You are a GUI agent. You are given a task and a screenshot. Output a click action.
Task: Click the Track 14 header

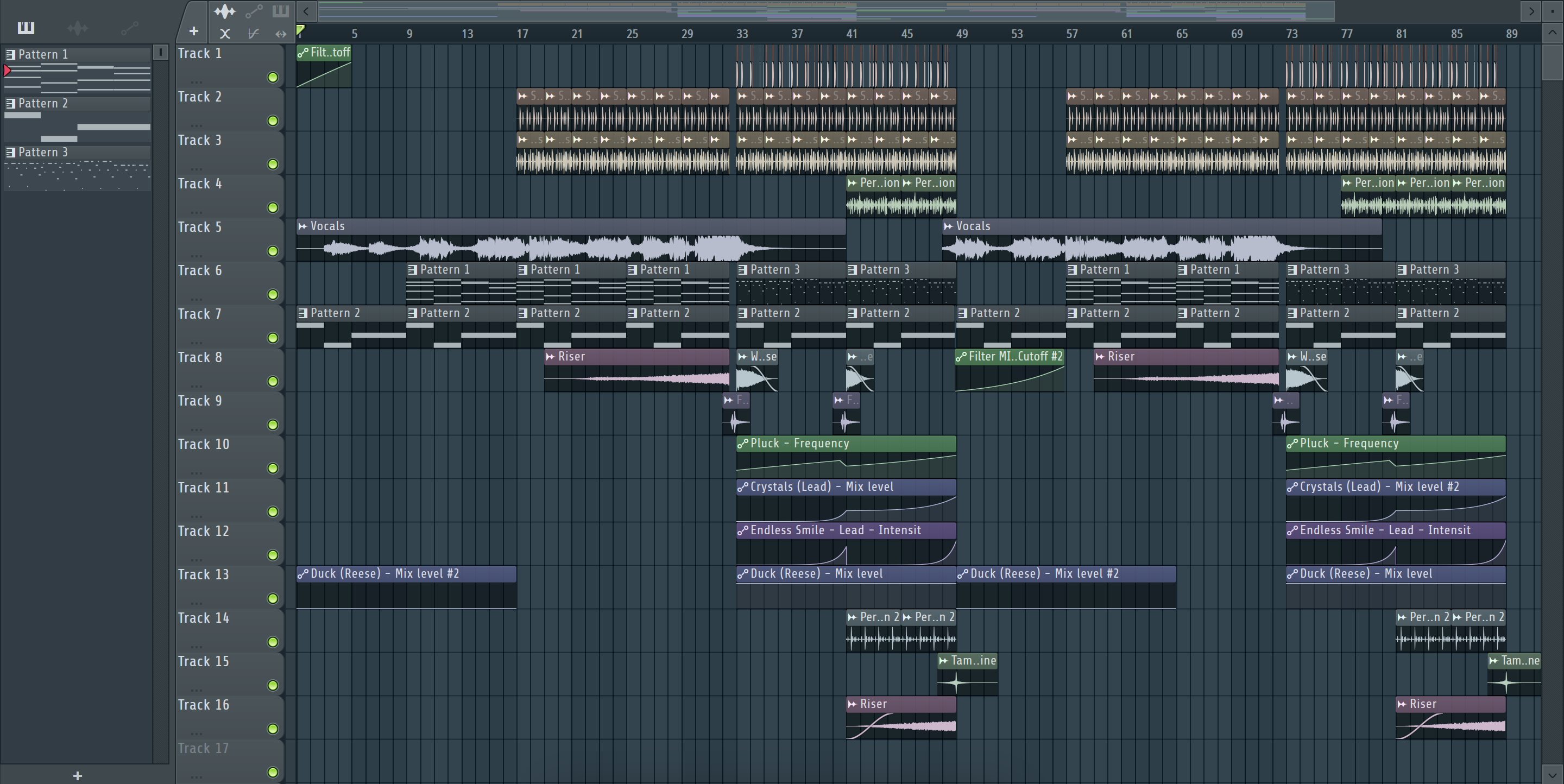(x=230, y=630)
